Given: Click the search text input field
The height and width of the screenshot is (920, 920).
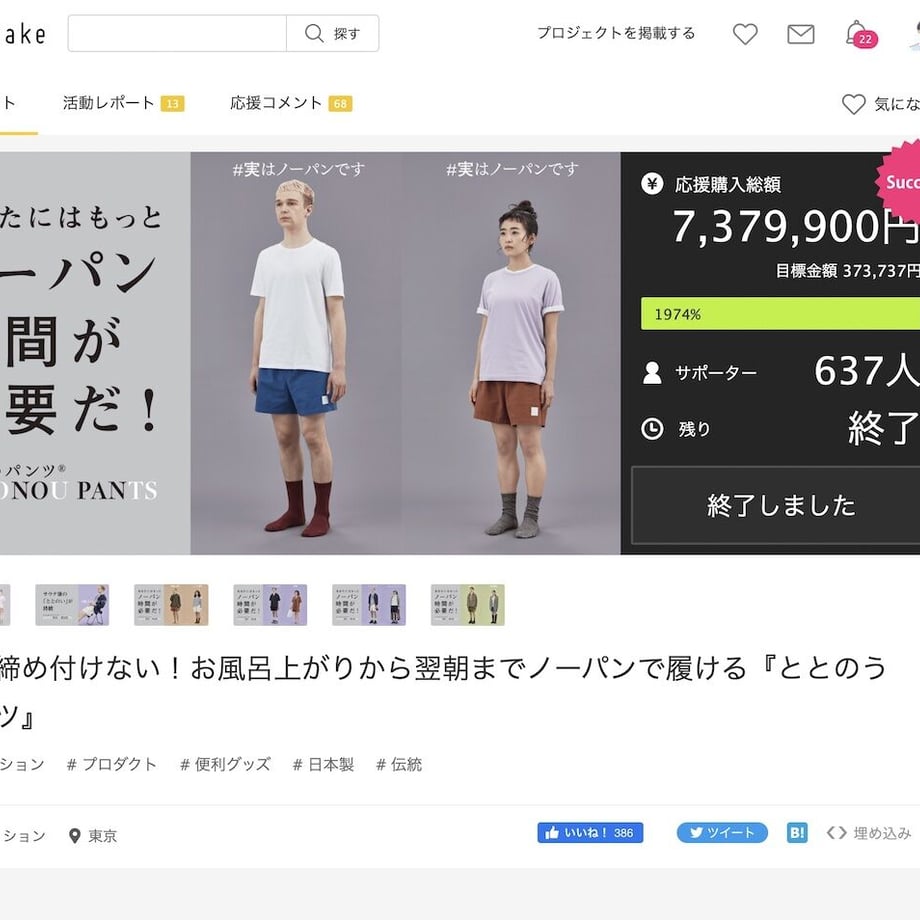Looking at the screenshot, I should pos(177,33).
